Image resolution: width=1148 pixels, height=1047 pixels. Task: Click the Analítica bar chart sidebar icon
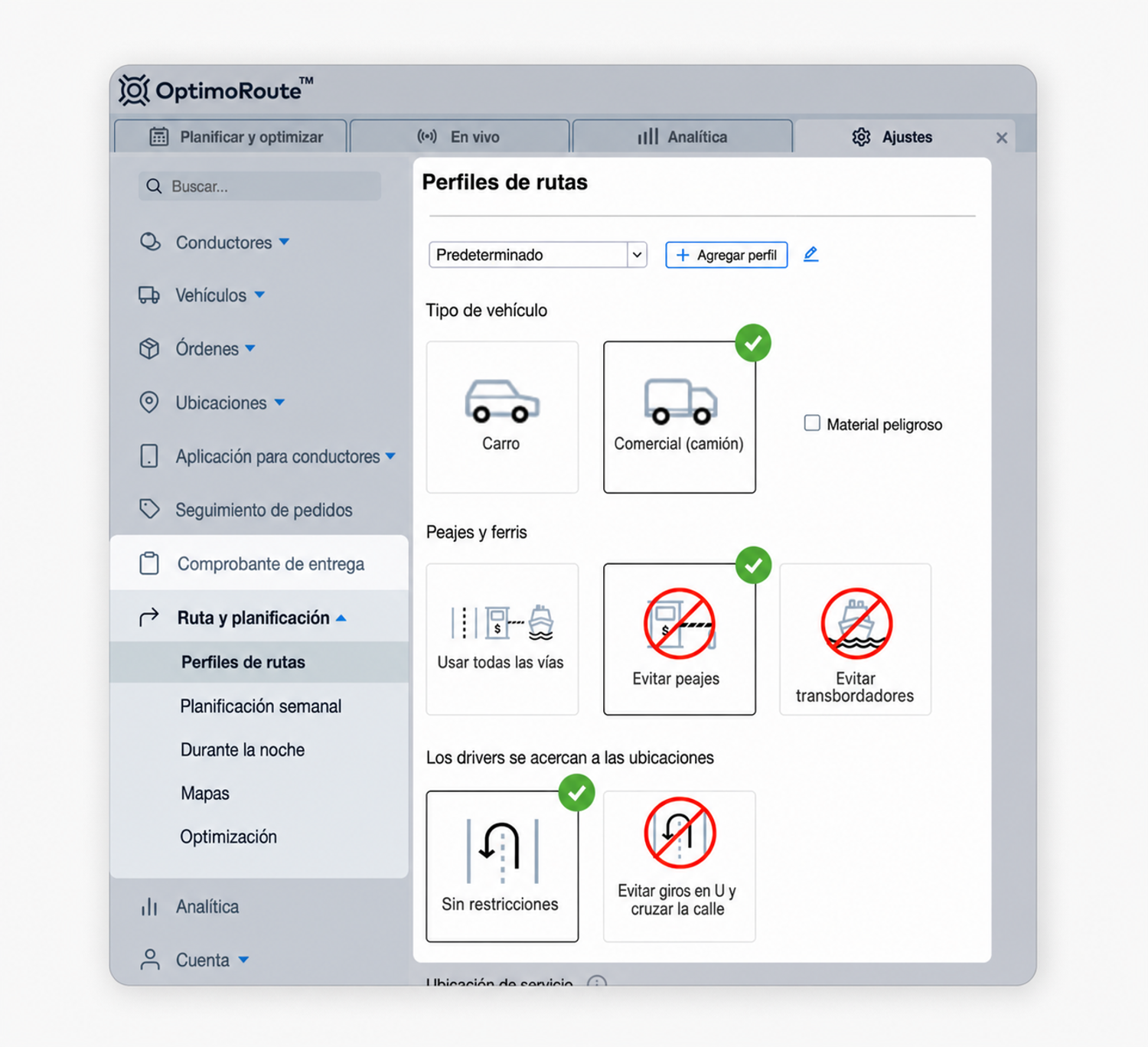(149, 907)
